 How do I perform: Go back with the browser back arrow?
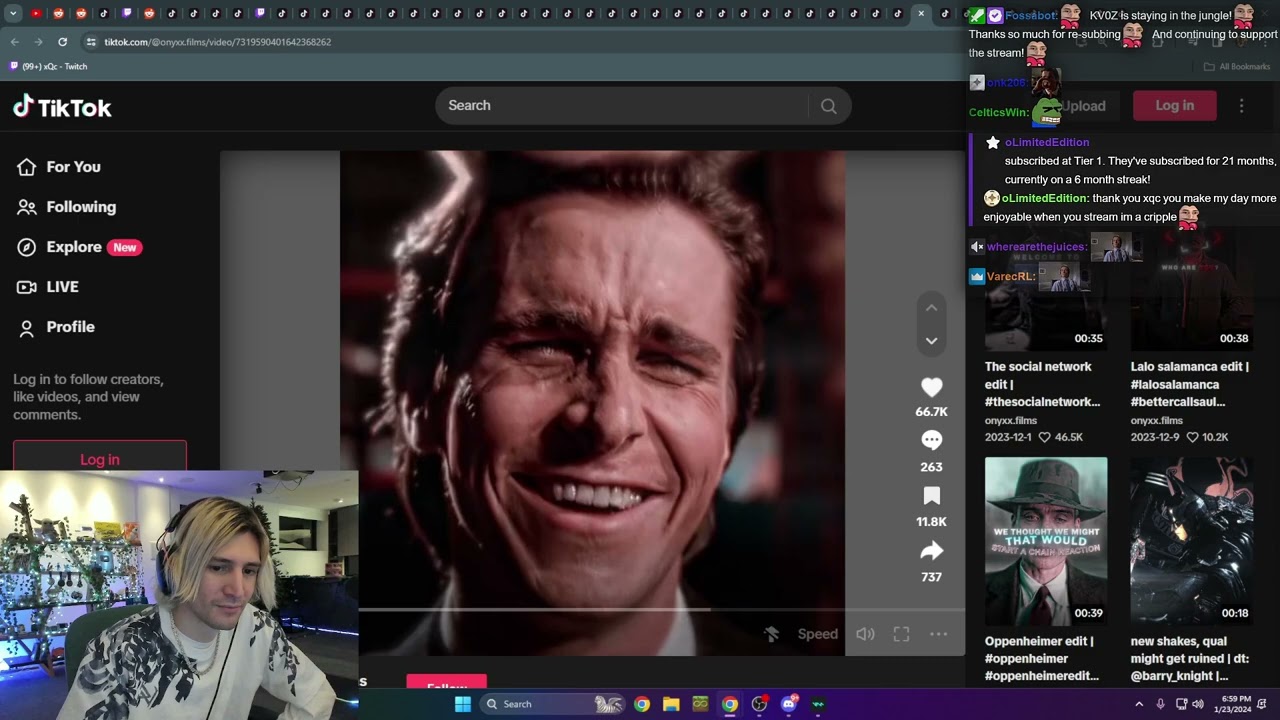[14, 42]
